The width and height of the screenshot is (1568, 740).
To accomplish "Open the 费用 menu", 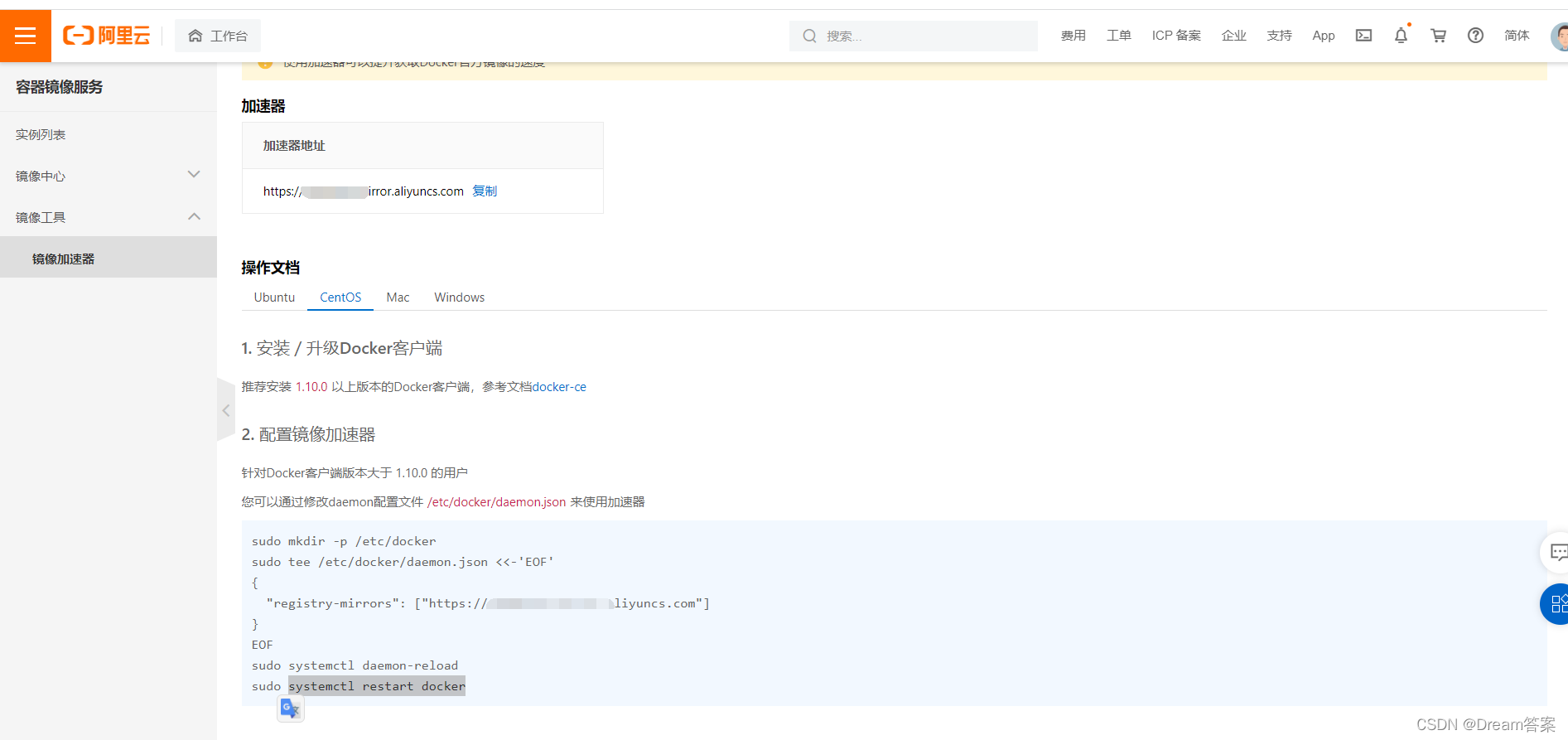I will pos(1073,36).
